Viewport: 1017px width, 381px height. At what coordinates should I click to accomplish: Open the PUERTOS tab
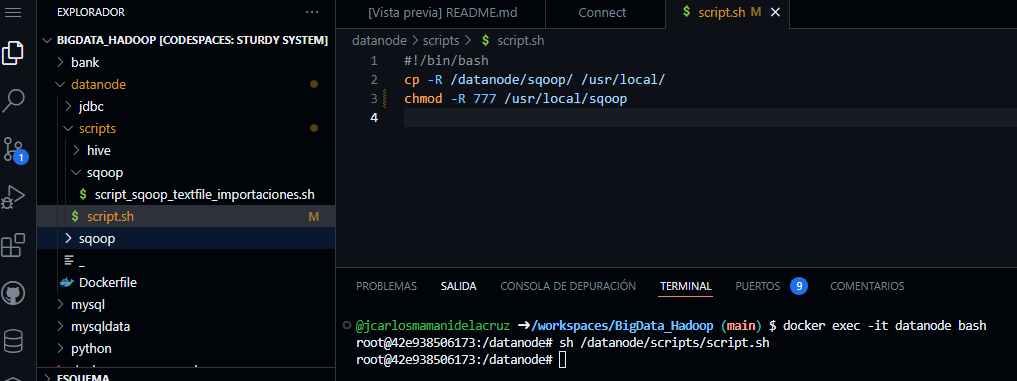coord(758,286)
